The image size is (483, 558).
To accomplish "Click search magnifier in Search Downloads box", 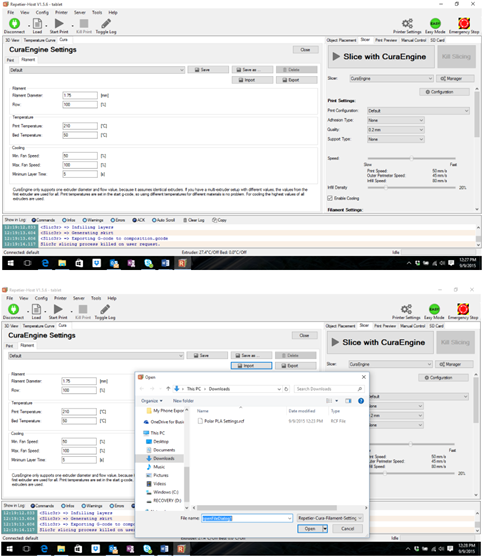I will coord(360,389).
